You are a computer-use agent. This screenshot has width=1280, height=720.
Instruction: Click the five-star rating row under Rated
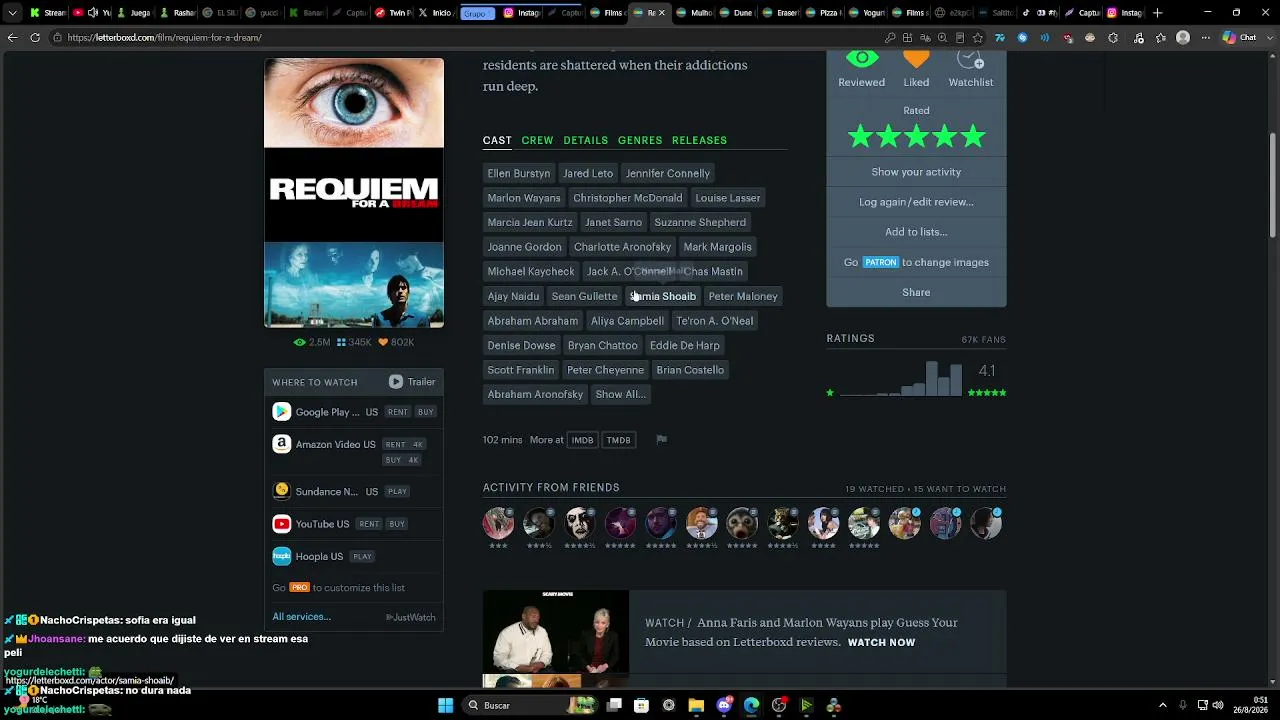(x=916, y=137)
